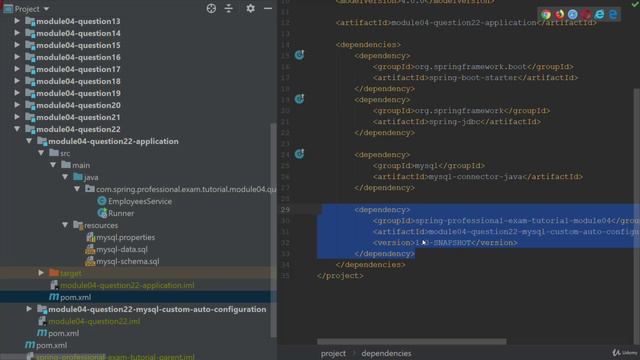This screenshot has height=360, width=640.
Task: Expand module04-question22-mysql-custom-auto-configuration arrow
Action: (x=29, y=309)
